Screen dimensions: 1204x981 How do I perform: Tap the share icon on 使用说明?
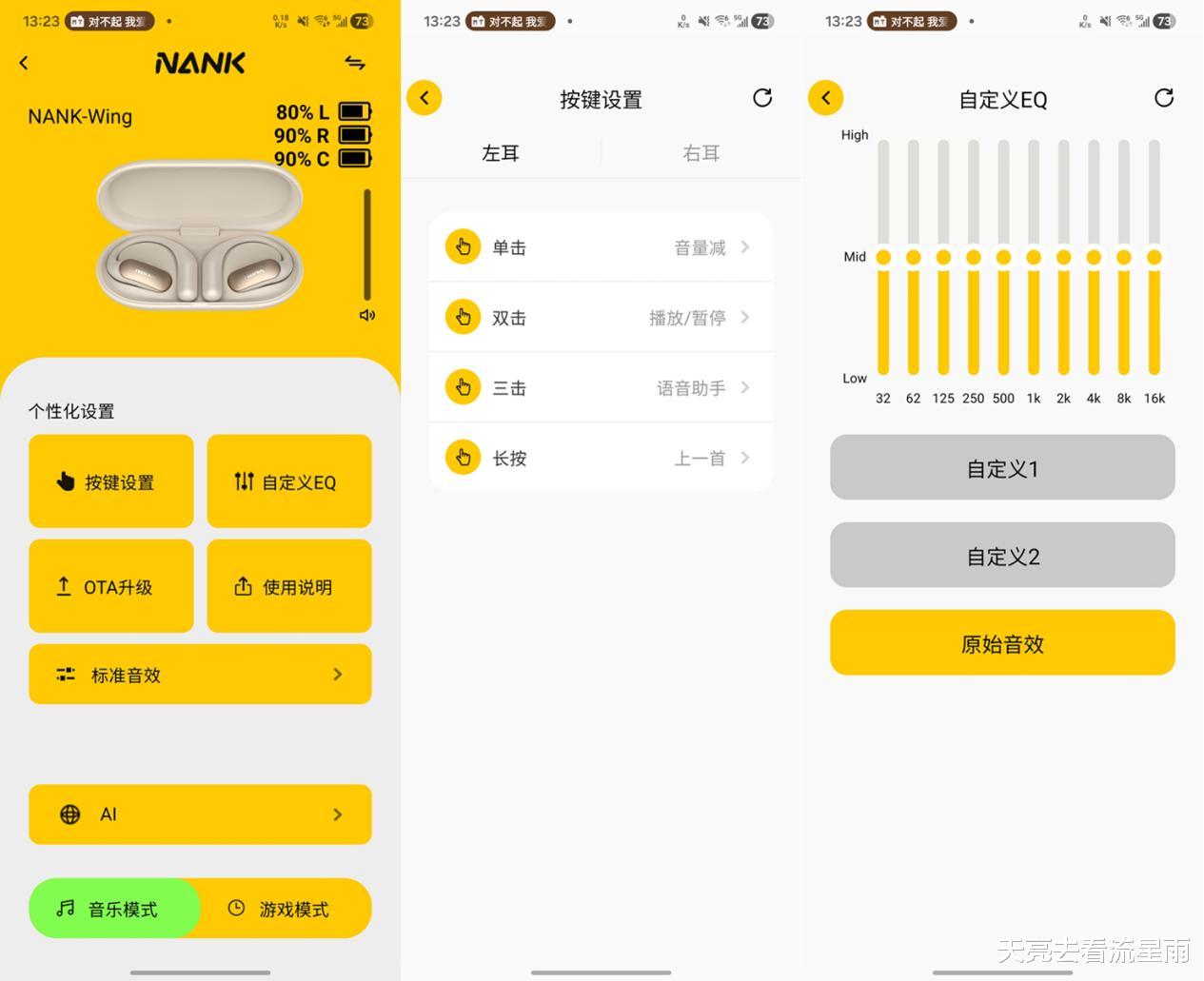tap(243, 586)
